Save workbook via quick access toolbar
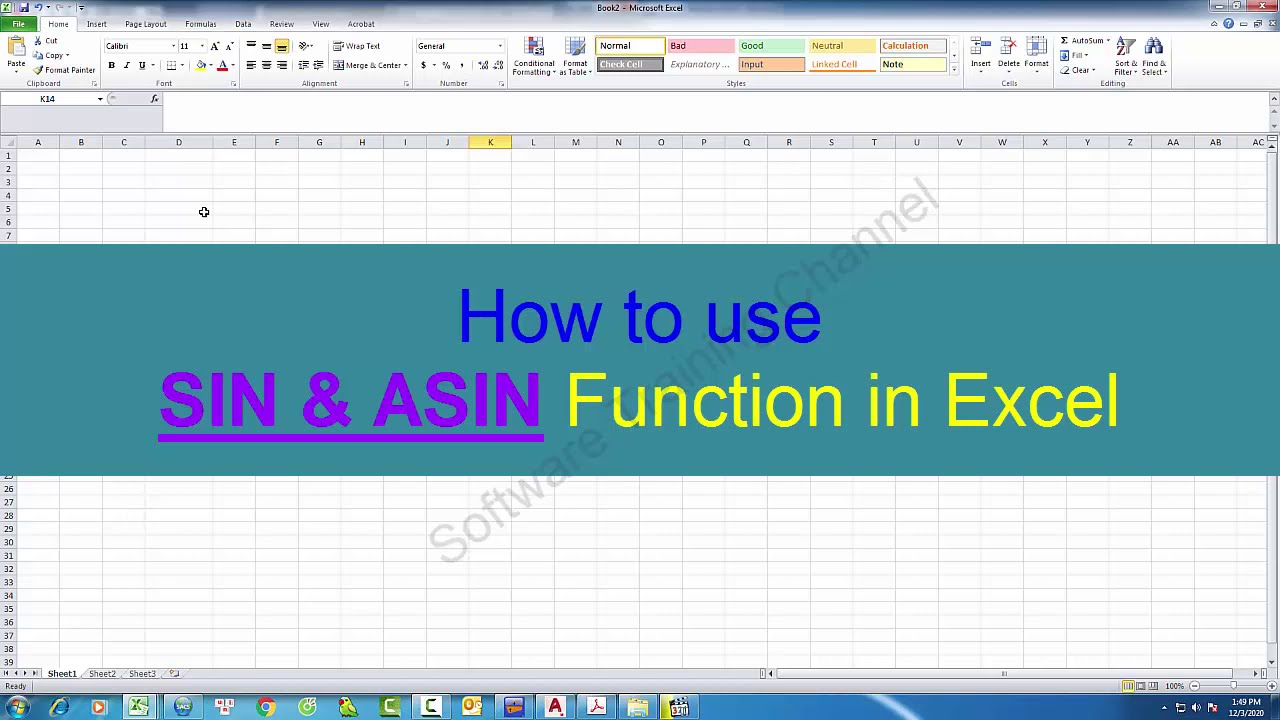 pos(23,7)
